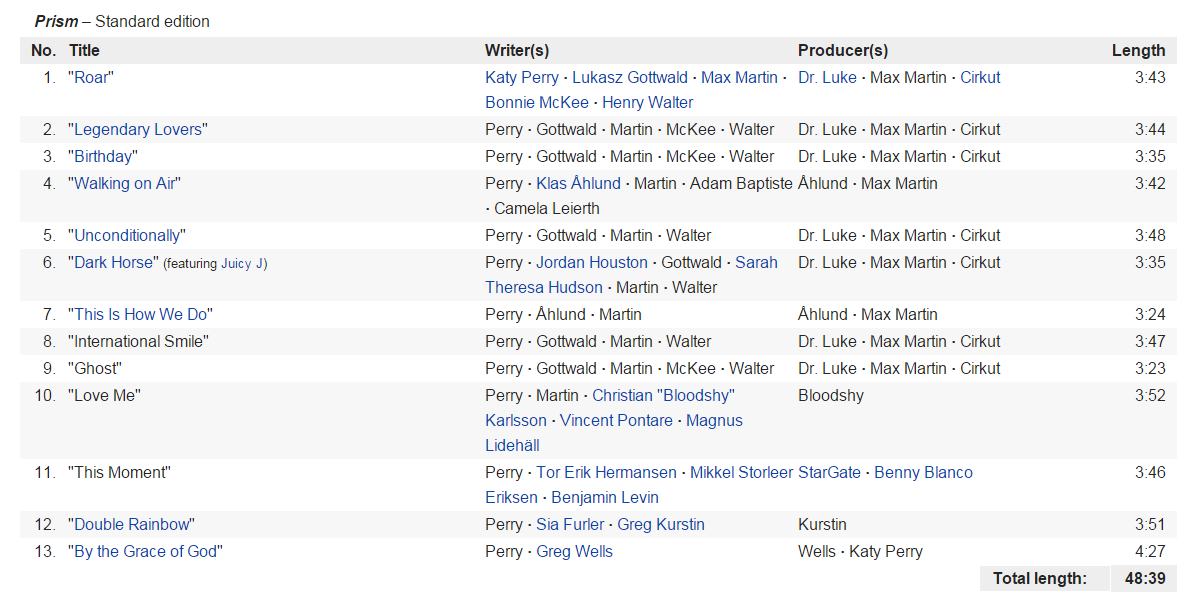Click the 48:39 total length value
The height and width of the screenshot is (603, 1197).
[1145, 579]
